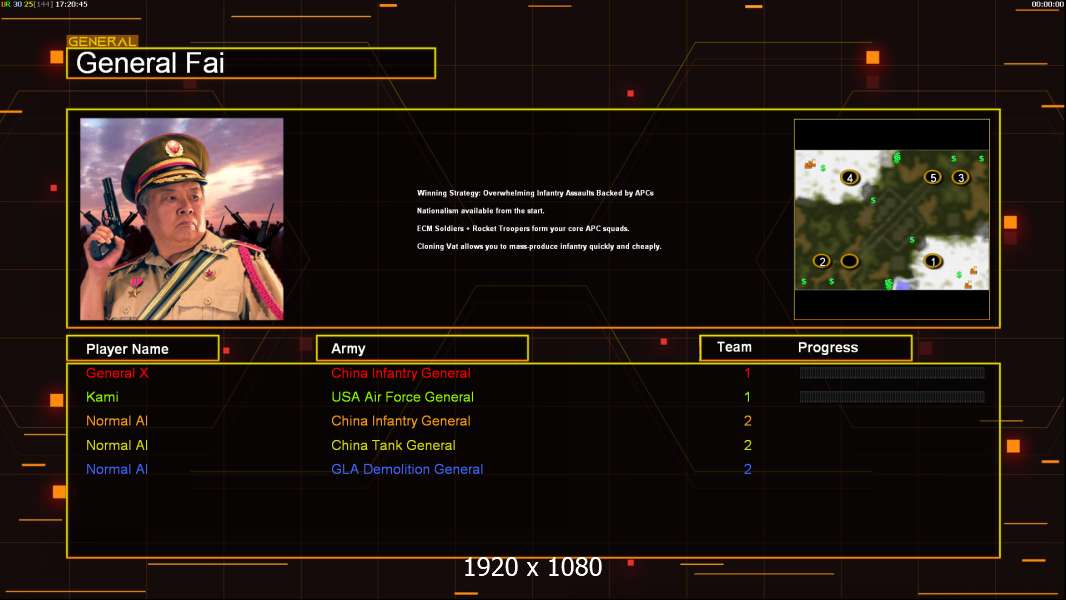1066x600 pixels.
Task: Click Kami's loading progress bar
Action: point(892,397)
